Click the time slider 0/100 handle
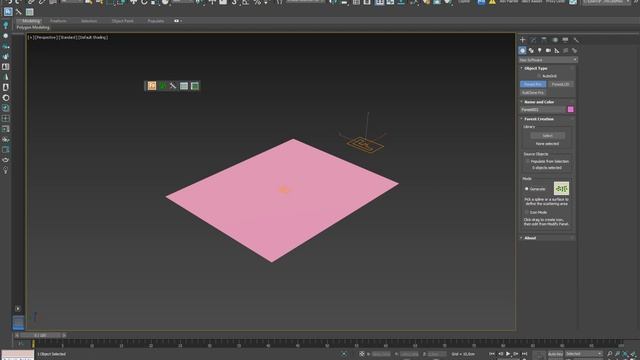 (x=40, y=336)
